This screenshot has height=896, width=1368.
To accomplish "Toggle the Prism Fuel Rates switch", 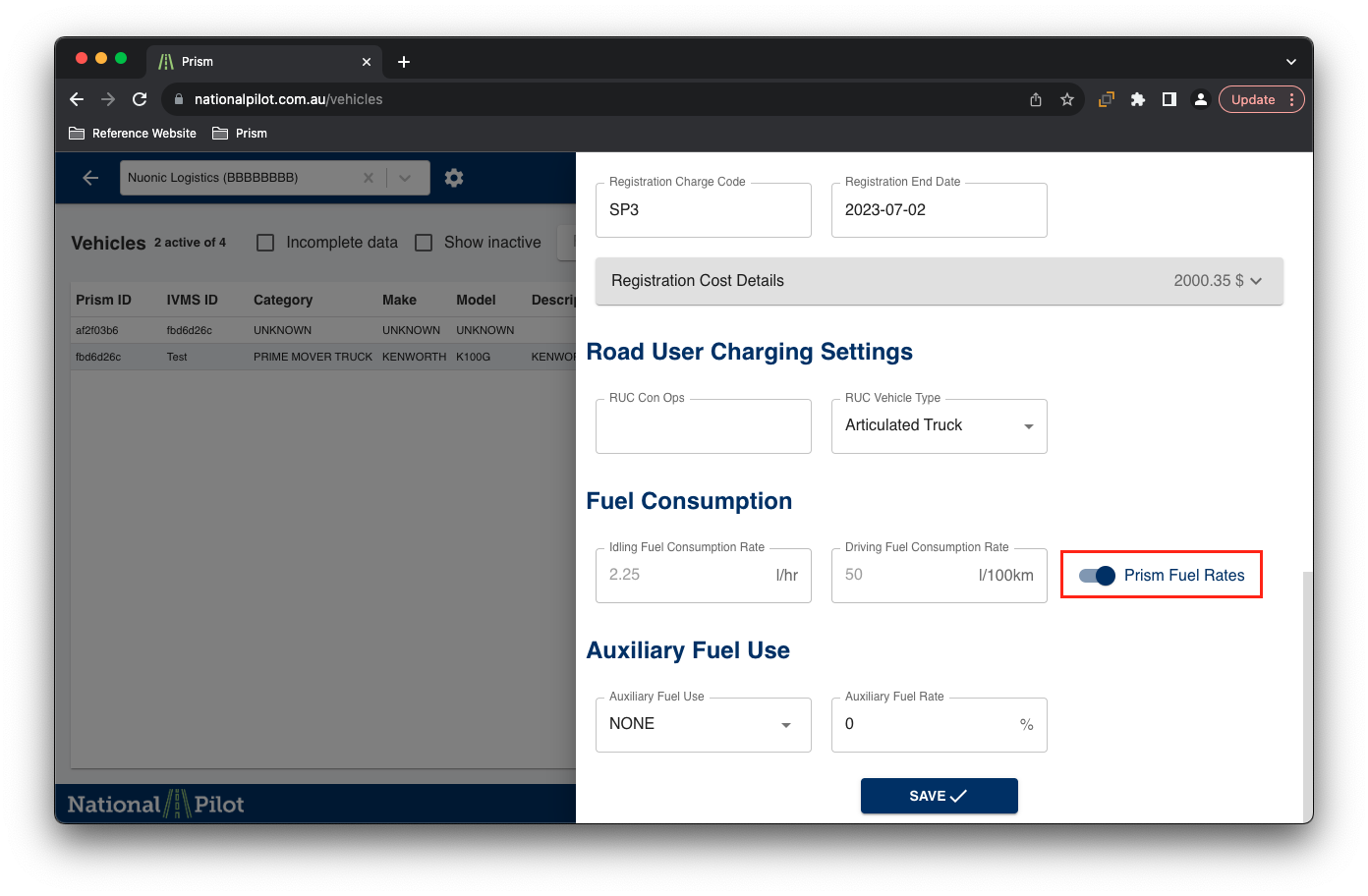I will [1097, 576].
